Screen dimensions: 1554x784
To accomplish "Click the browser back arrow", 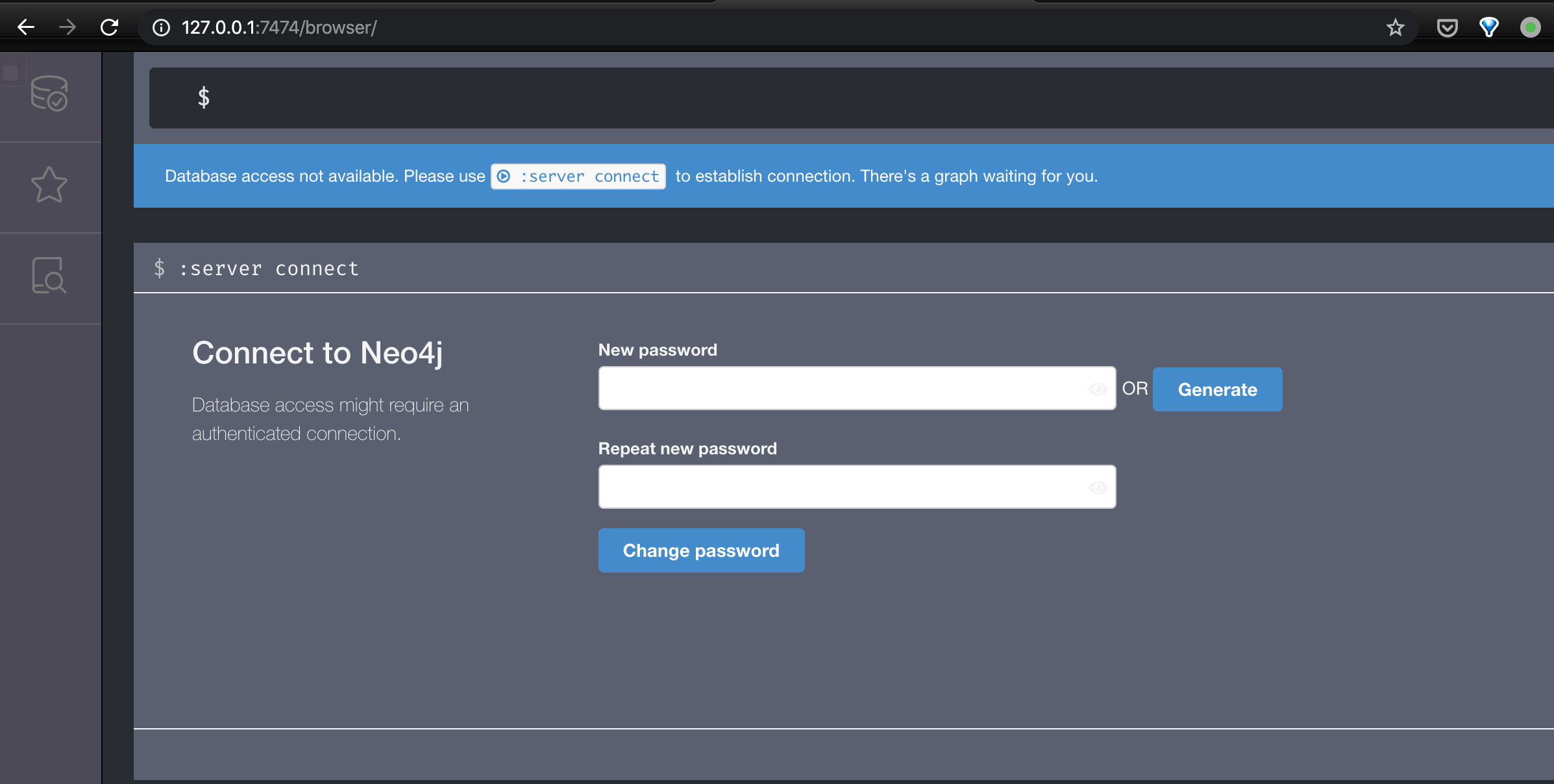I will tap(26, 27).
